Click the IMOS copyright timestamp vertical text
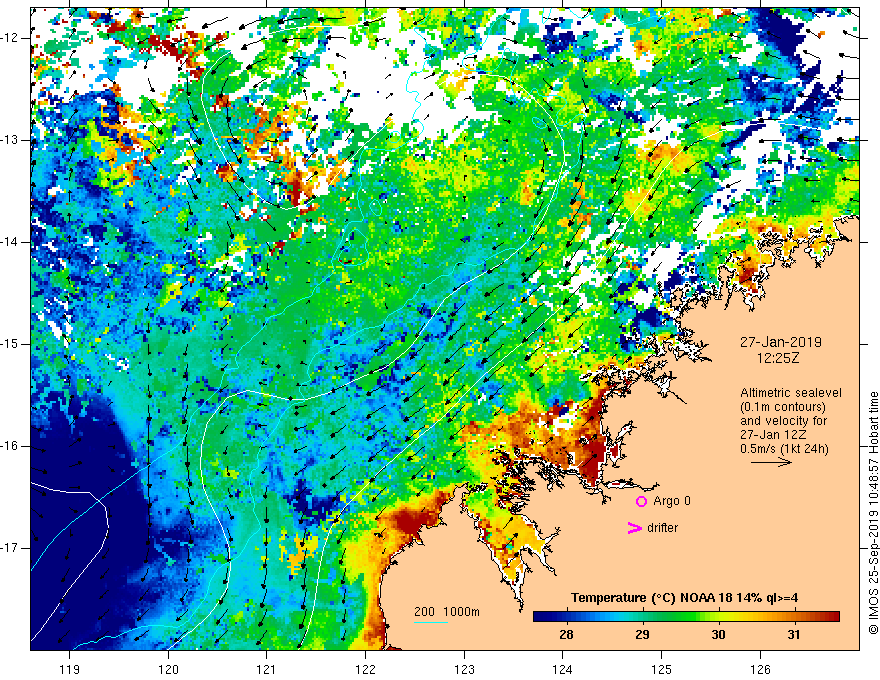This screenshot has height=680, width=880. [x=873, y=513]
